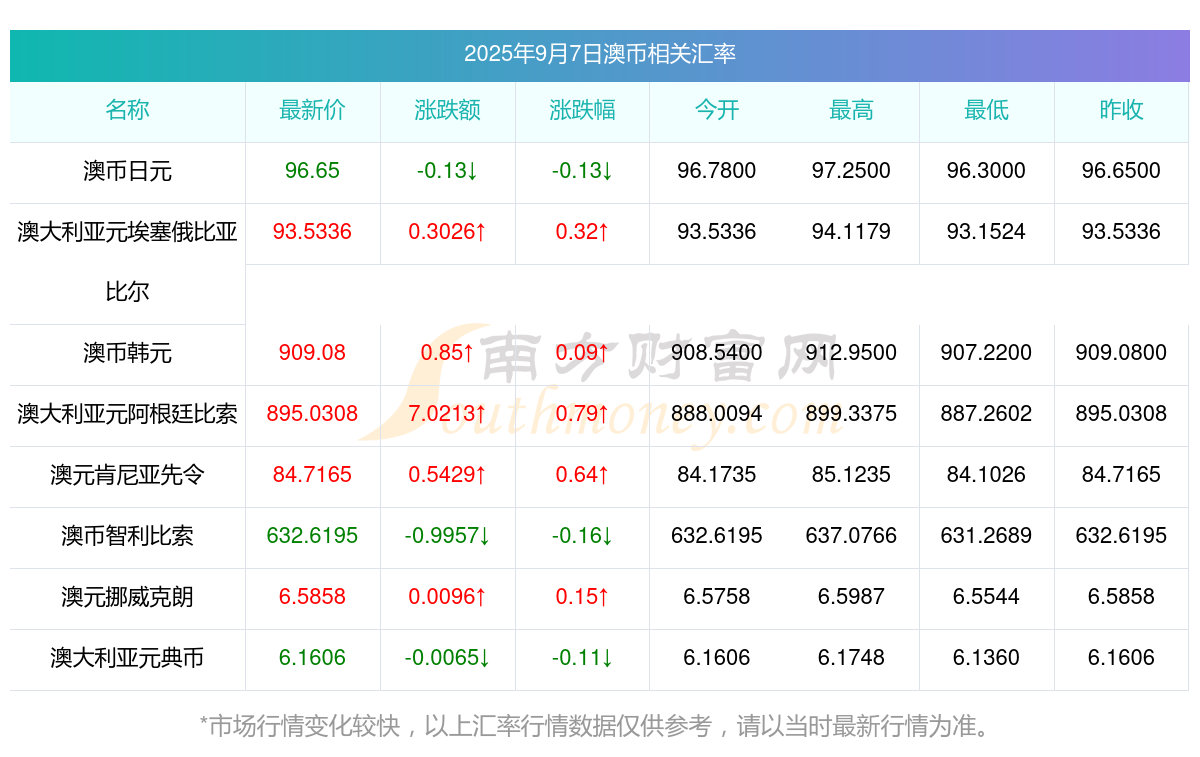Click low price 631.2689

986,535
